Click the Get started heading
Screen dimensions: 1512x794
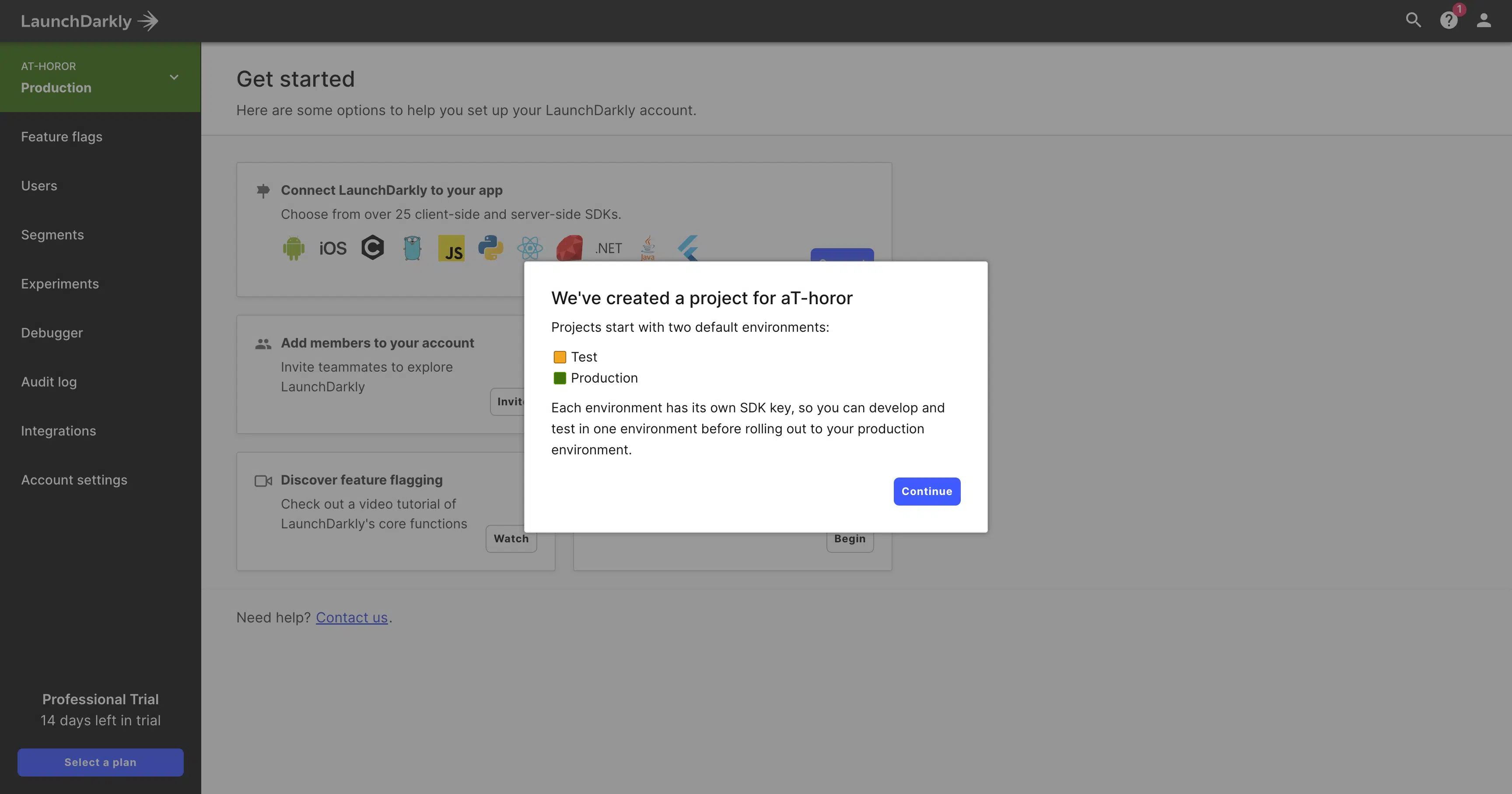(295, 79)
